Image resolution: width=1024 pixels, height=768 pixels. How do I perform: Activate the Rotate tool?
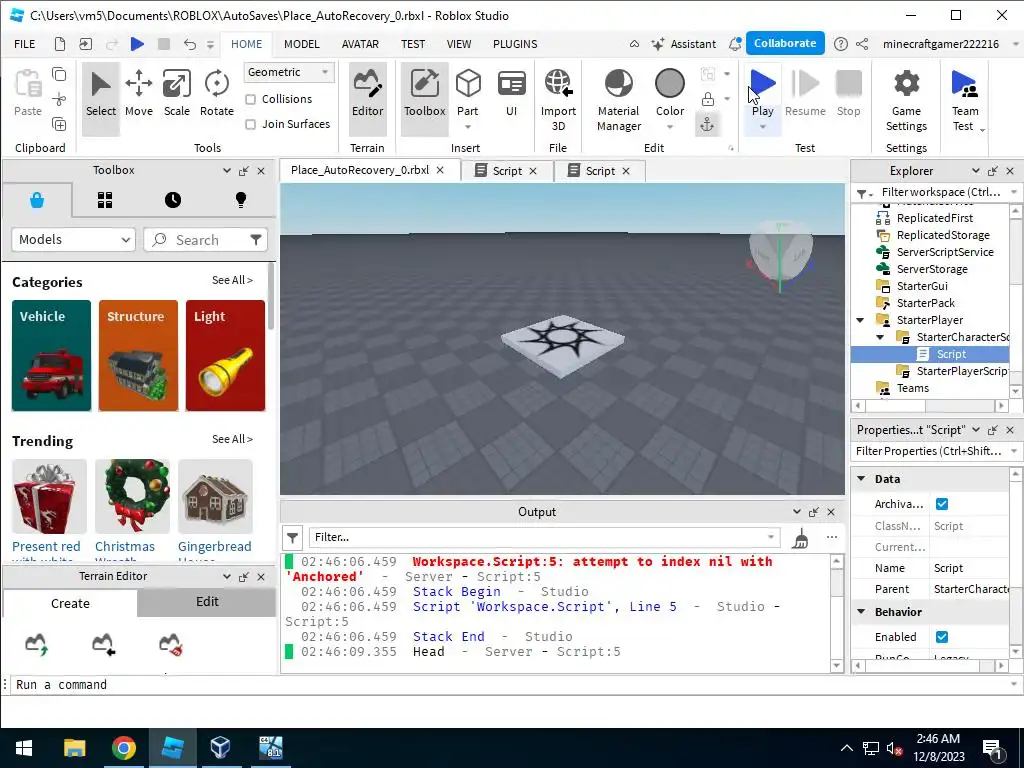[x=217, y=95]
